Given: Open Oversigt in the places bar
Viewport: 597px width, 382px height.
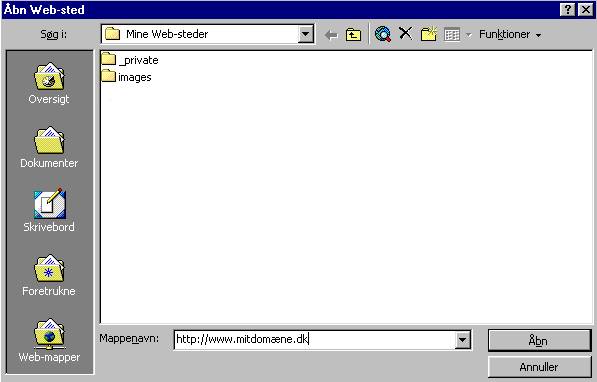Looking at the screenshot, I should [49, 83].
